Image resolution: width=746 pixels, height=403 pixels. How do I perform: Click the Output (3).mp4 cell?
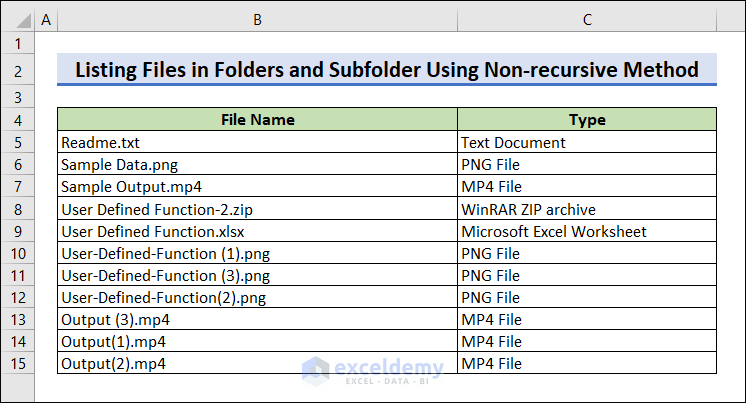(x=257, y=319)
